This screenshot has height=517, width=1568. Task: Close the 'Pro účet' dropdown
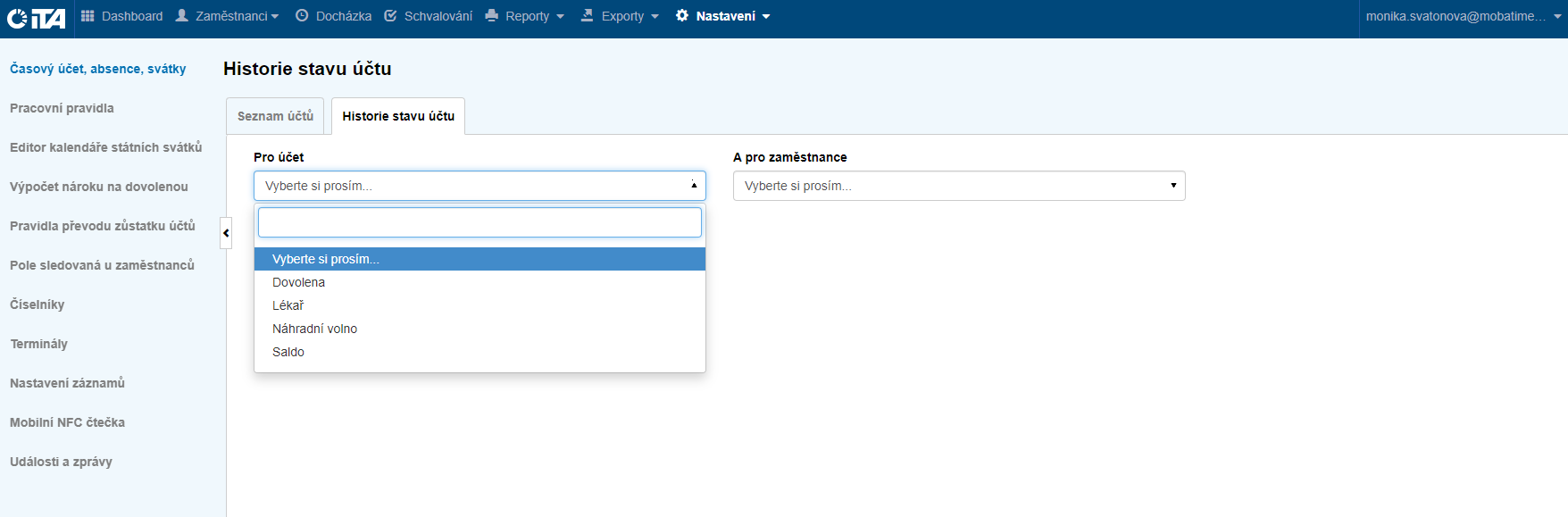click(480, 186)
